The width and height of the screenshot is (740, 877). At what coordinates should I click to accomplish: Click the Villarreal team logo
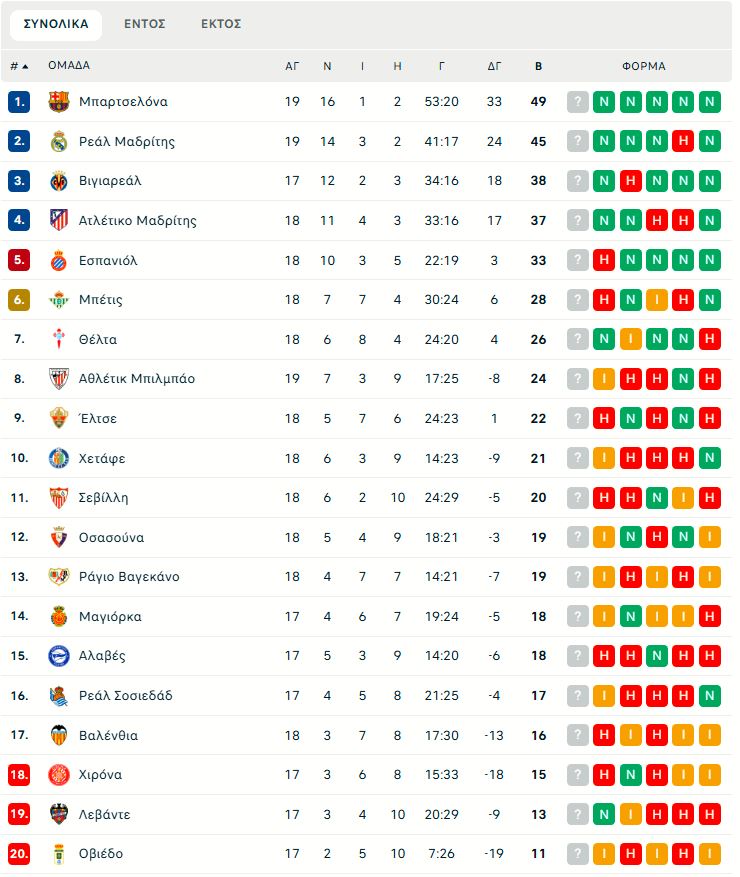tap(59, 181)
